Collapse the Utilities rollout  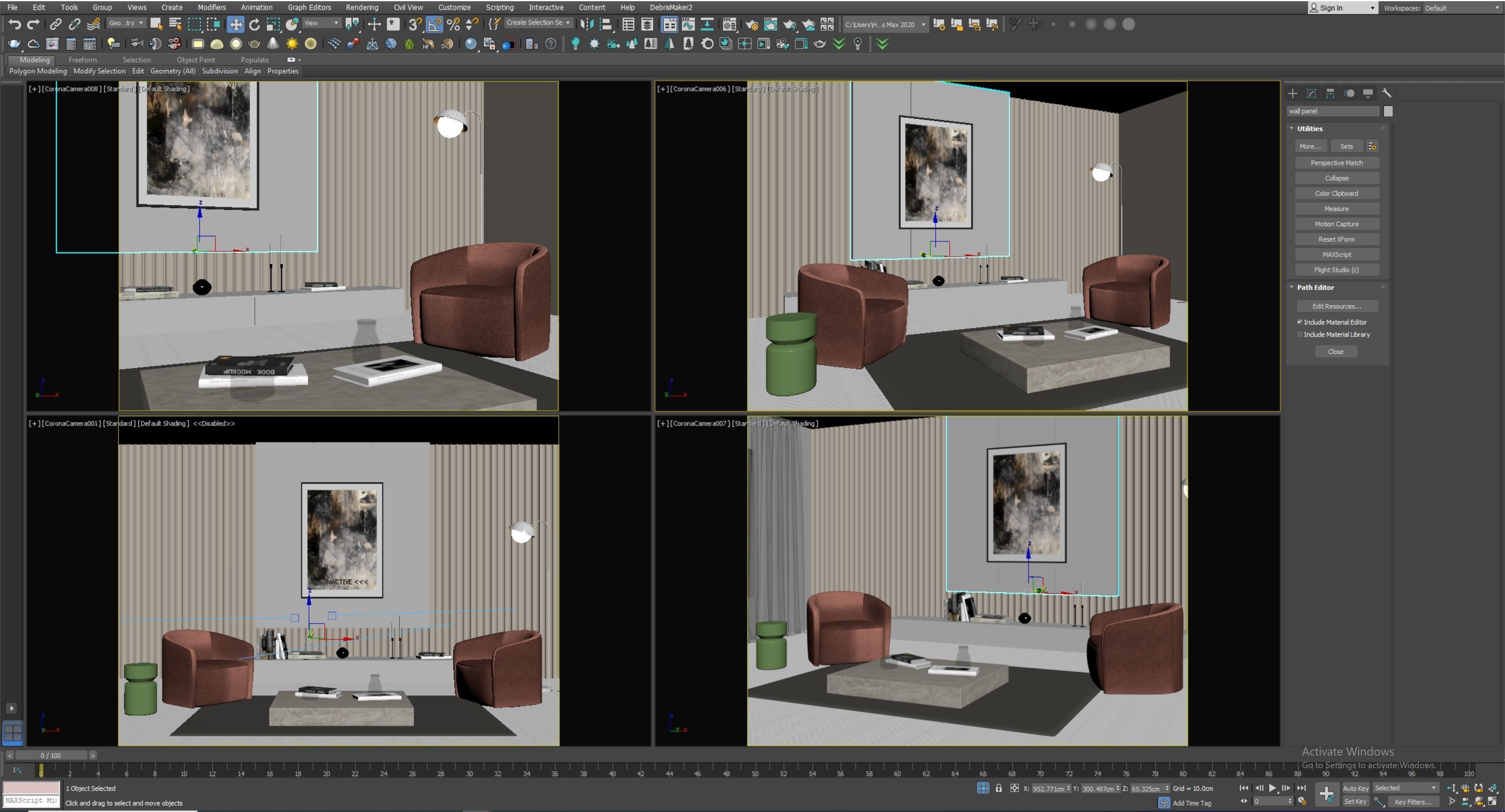(x=1309, y=129)
